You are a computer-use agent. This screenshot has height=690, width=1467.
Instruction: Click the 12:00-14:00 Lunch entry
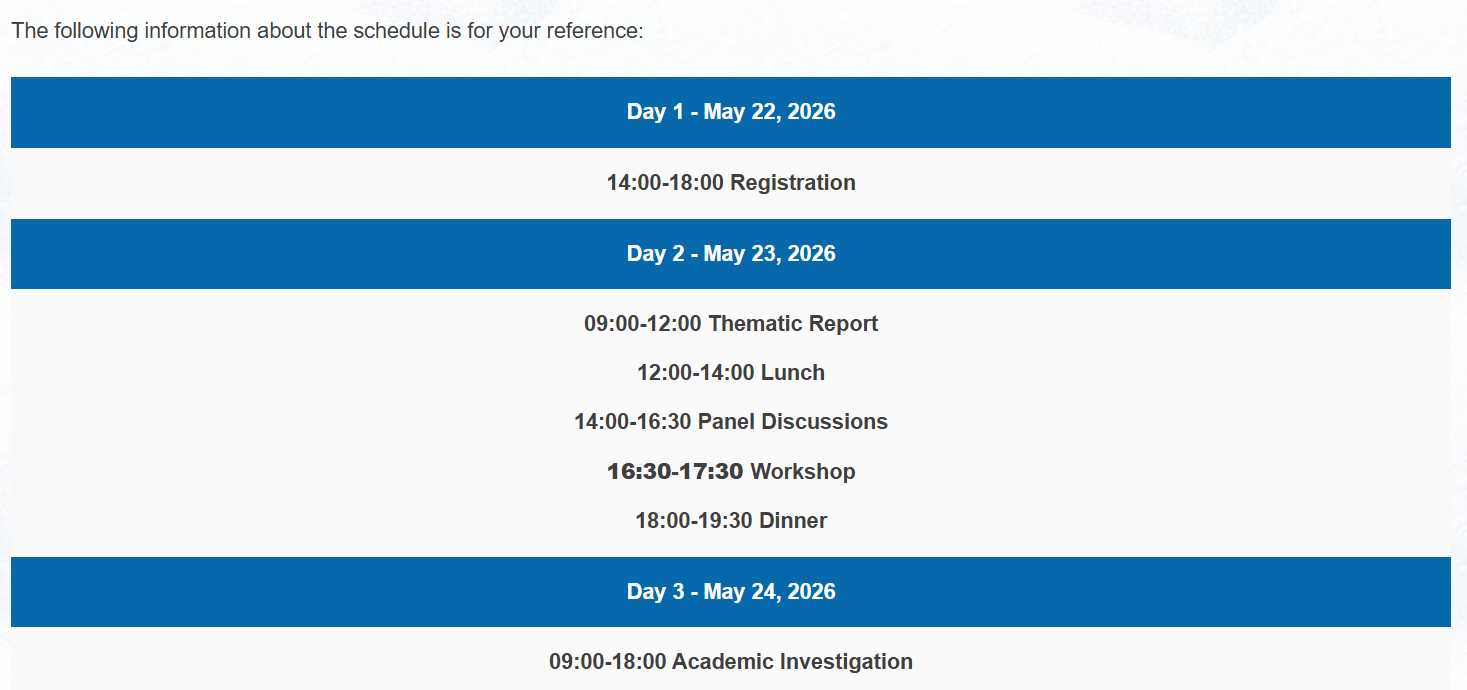click(x=731, y=373)
